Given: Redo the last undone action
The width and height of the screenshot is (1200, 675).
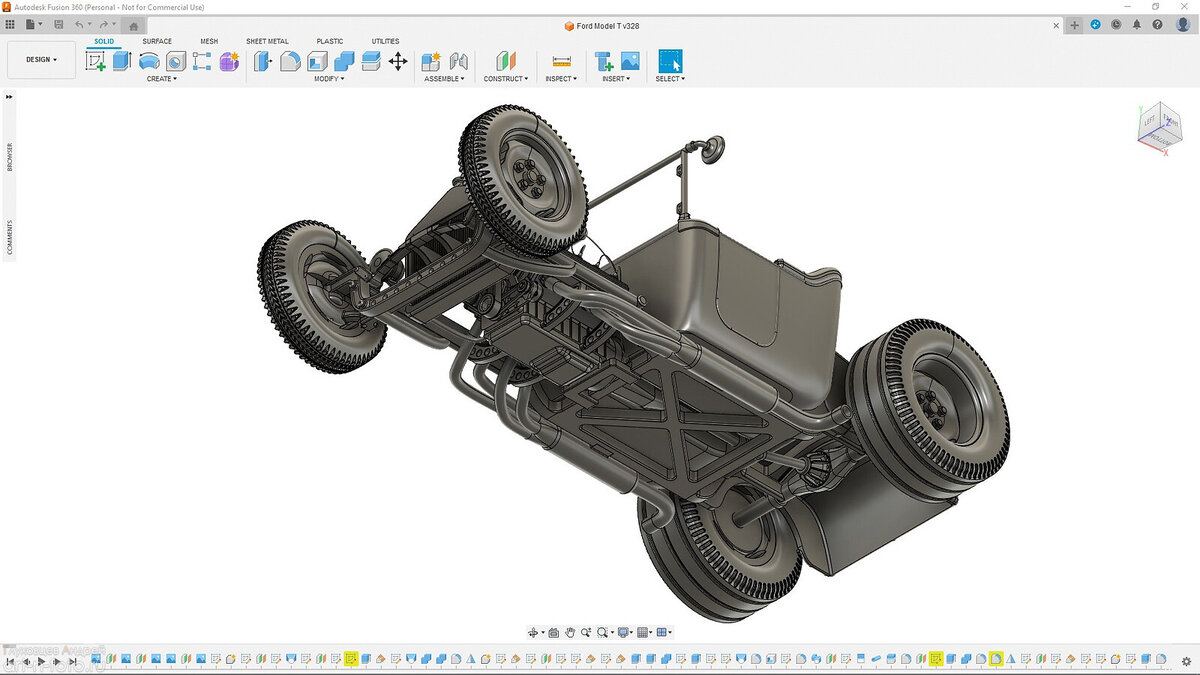Looking at the screenshot, I should 104,25.
